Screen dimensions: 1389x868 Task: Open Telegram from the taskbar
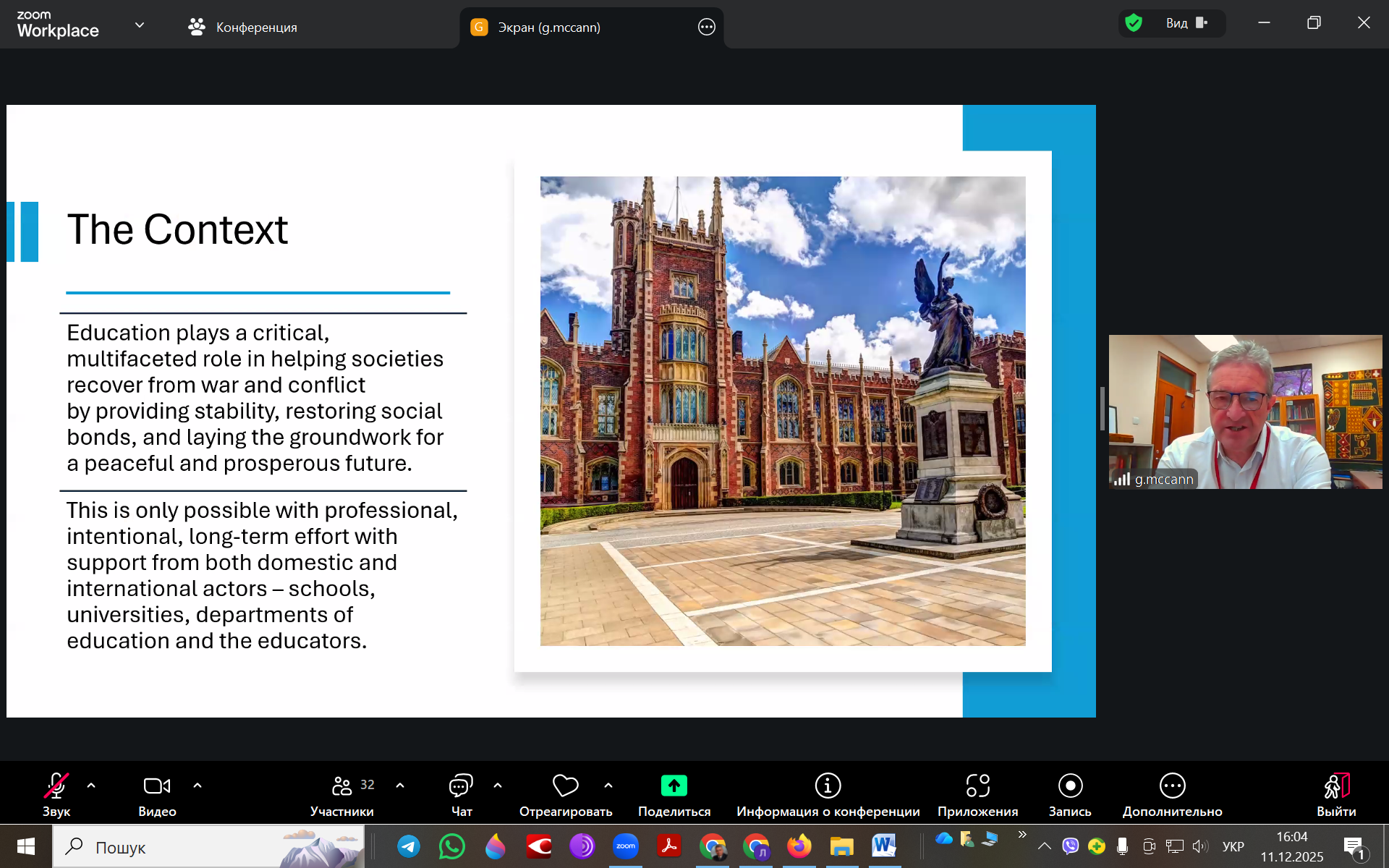(409, 846)
